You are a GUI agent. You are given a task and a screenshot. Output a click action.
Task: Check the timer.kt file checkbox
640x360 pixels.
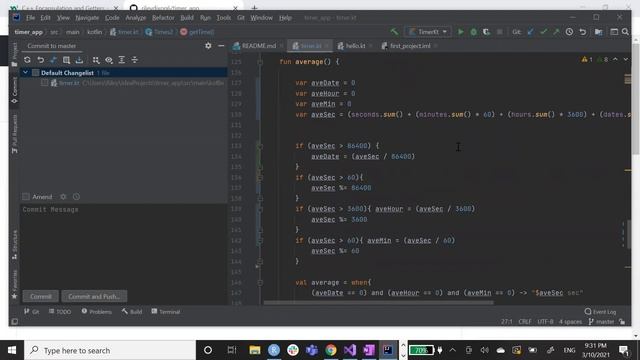[44, 83]
